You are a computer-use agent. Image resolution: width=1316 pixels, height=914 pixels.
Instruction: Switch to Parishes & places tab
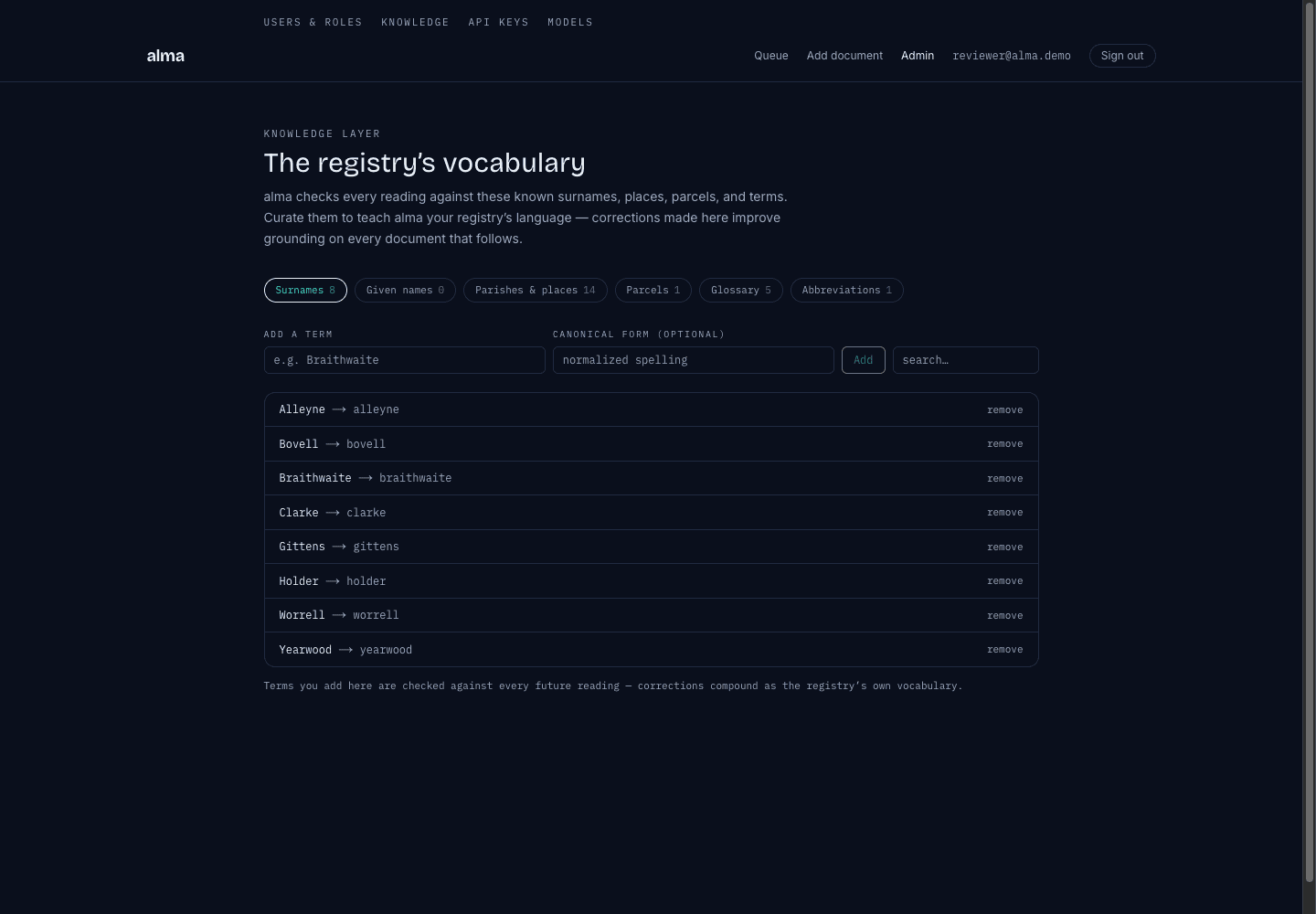(536, 290)
